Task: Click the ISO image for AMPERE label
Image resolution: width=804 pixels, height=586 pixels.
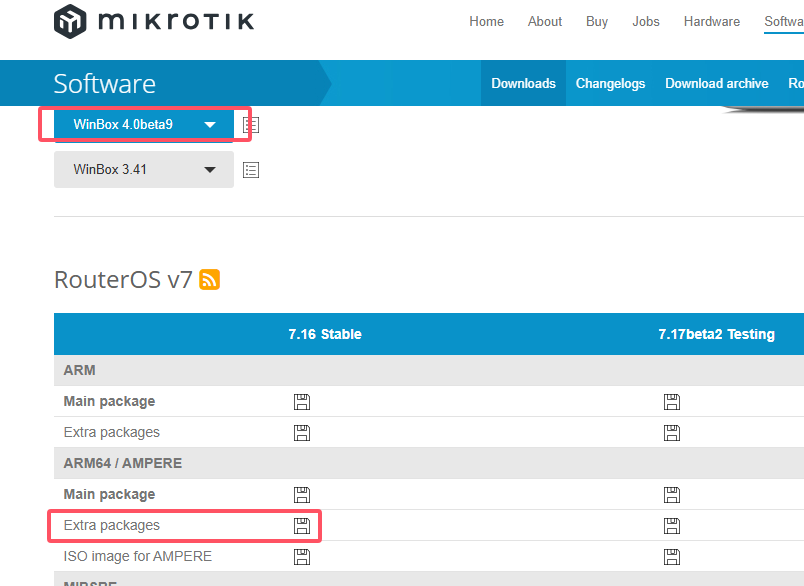Action: [137, 556]
